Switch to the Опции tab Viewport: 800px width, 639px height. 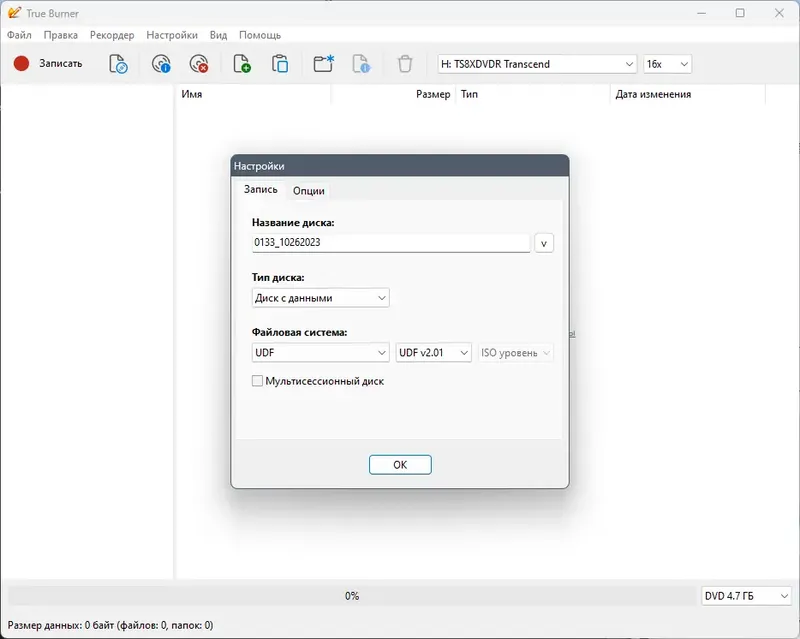pyautogui.click(x=309, y=189)
